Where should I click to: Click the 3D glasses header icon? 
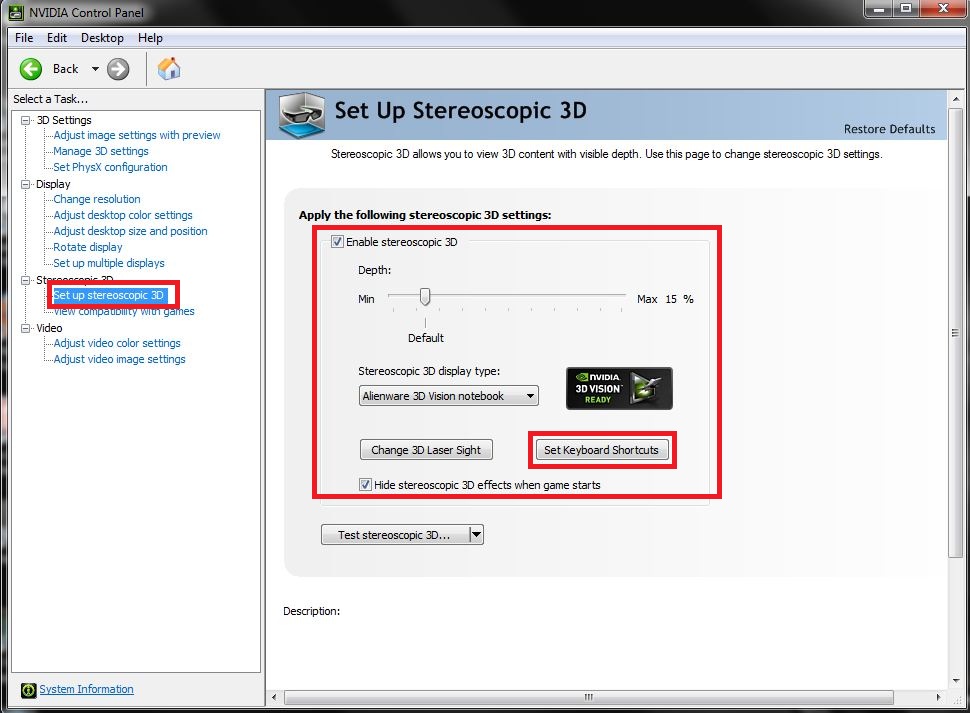[x=302, y=115]
